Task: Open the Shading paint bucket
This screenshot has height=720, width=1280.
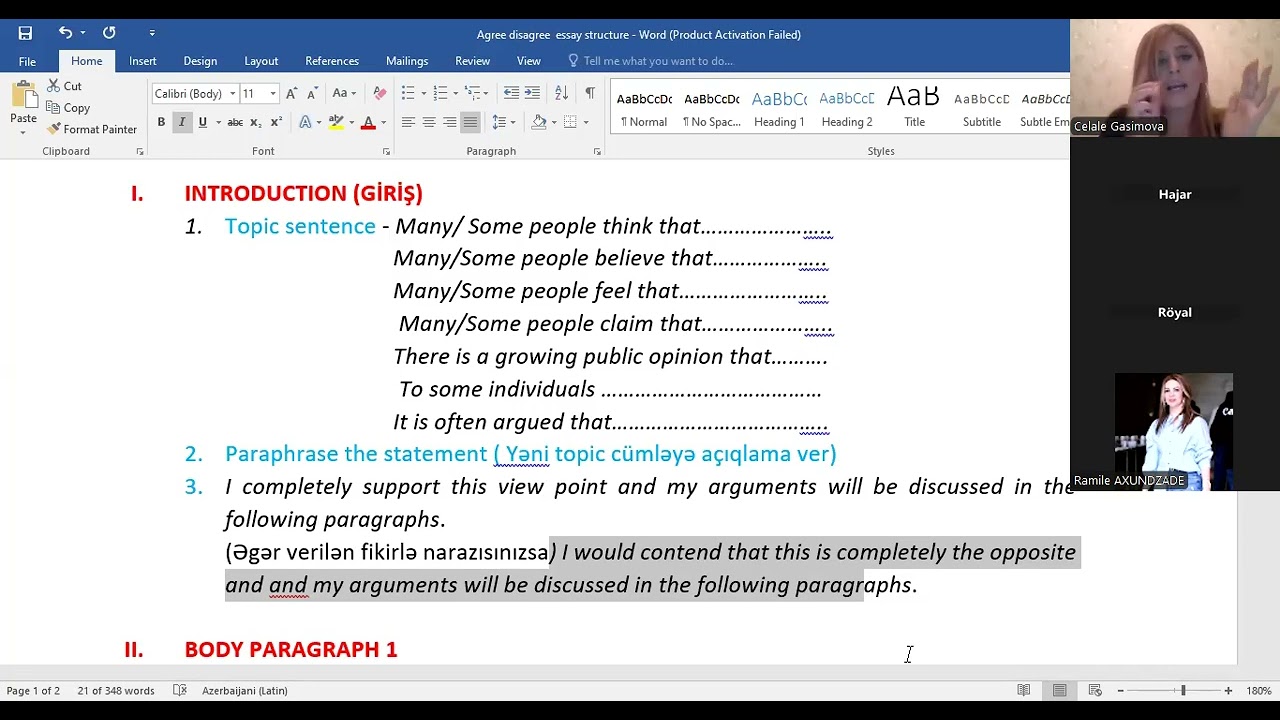Action: [538, 122]
